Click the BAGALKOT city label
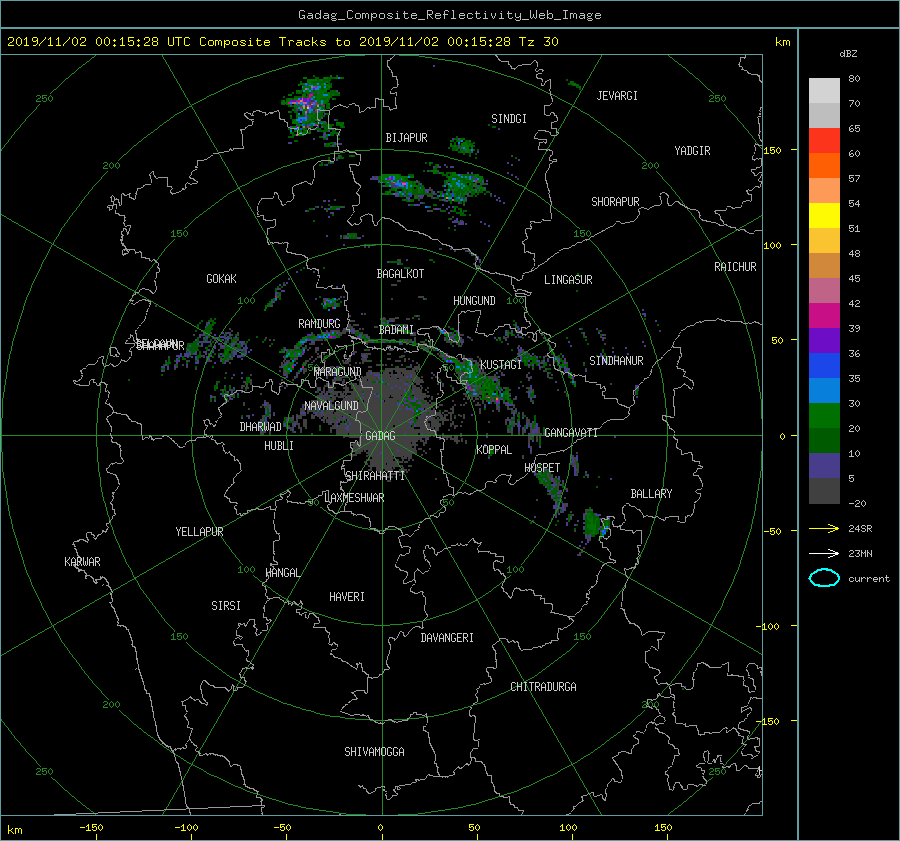This screenshot has height=841, width=900. click(400, 274)
